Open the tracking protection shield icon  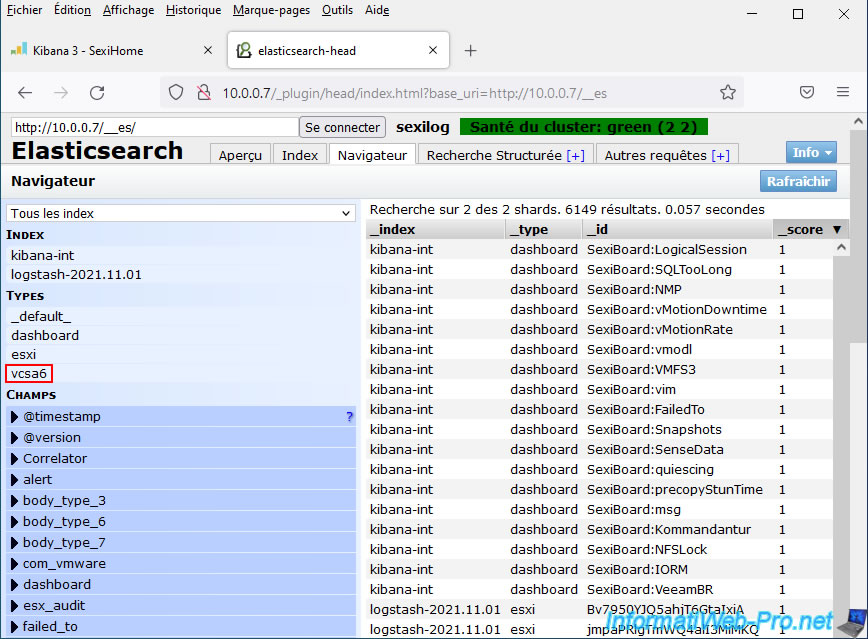click(x=176, y=92)
